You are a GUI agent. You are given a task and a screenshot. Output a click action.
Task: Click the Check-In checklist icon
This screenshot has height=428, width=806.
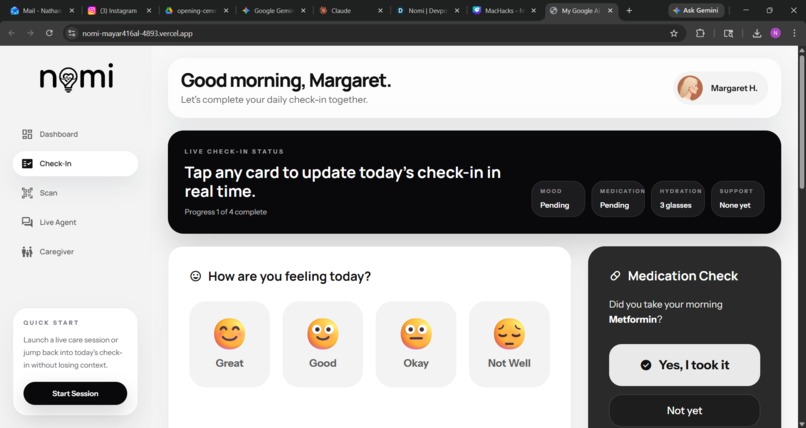(x=27, y=163)
